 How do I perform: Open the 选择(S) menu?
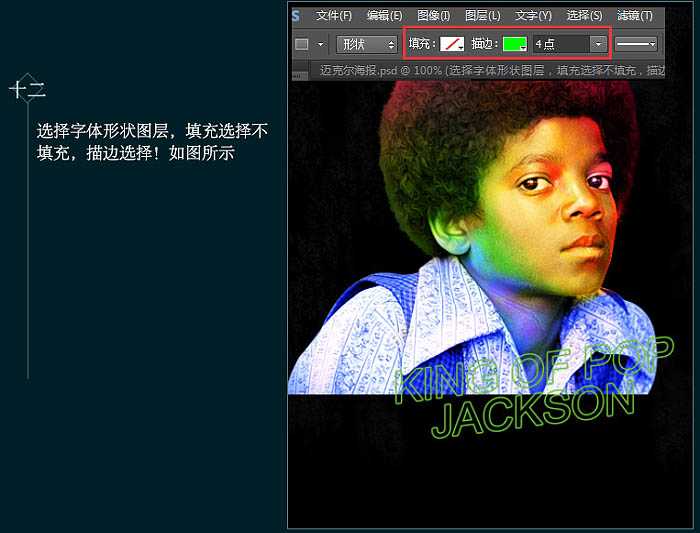[584, 16]
